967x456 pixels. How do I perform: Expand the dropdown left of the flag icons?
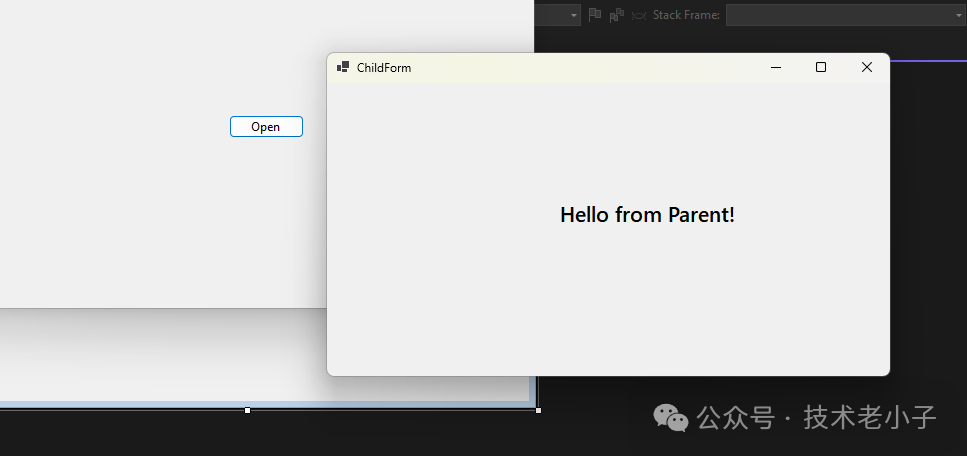click(x=574, y=15)
